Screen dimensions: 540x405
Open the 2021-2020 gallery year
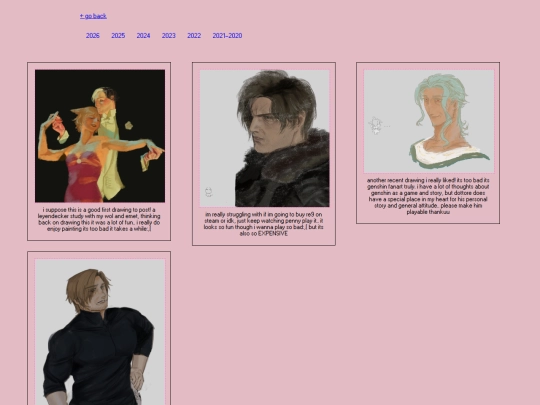(x=227, y=36)
